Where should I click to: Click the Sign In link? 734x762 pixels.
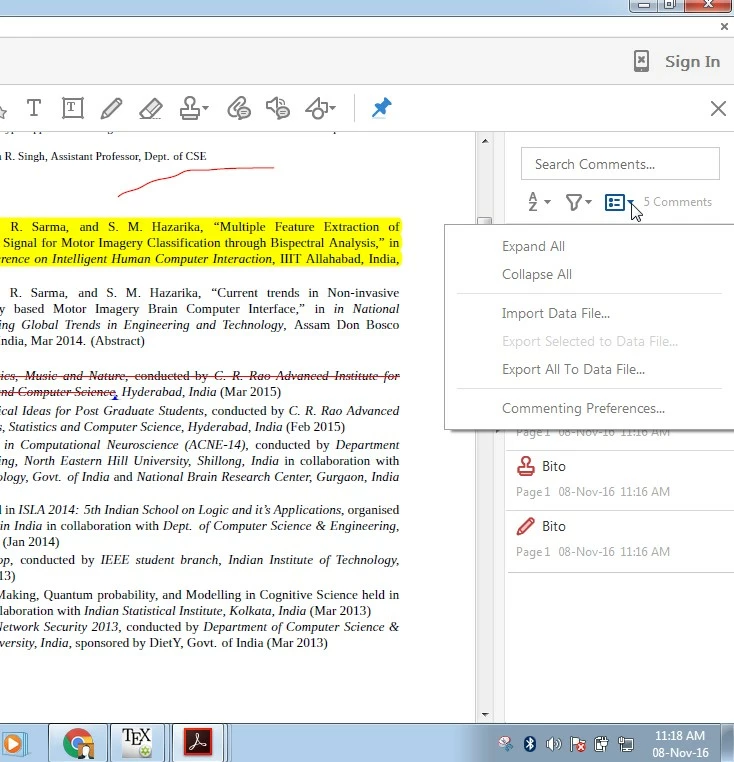click(692, 62)
